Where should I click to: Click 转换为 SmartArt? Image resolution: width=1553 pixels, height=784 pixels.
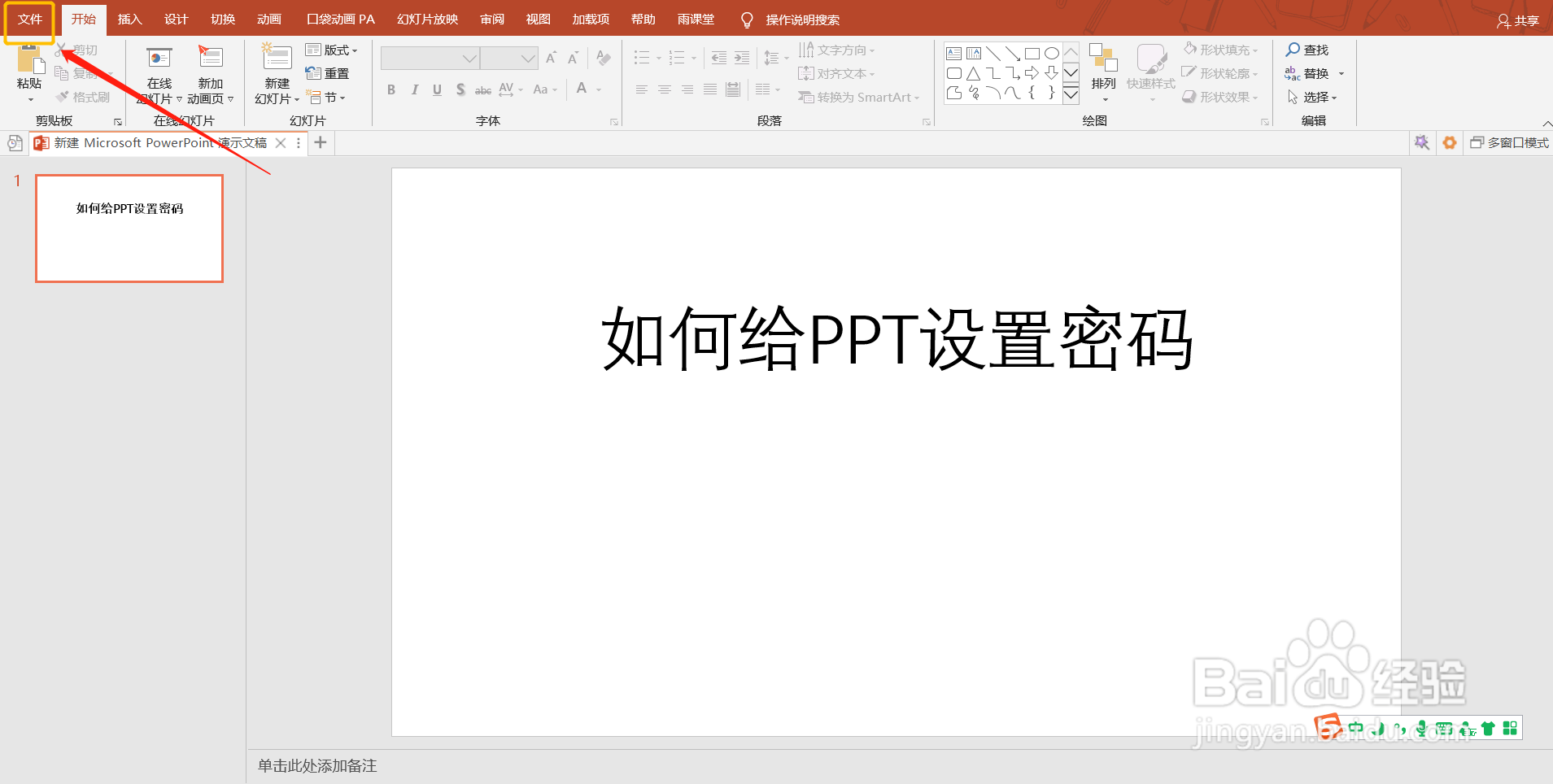pos(858,97)
